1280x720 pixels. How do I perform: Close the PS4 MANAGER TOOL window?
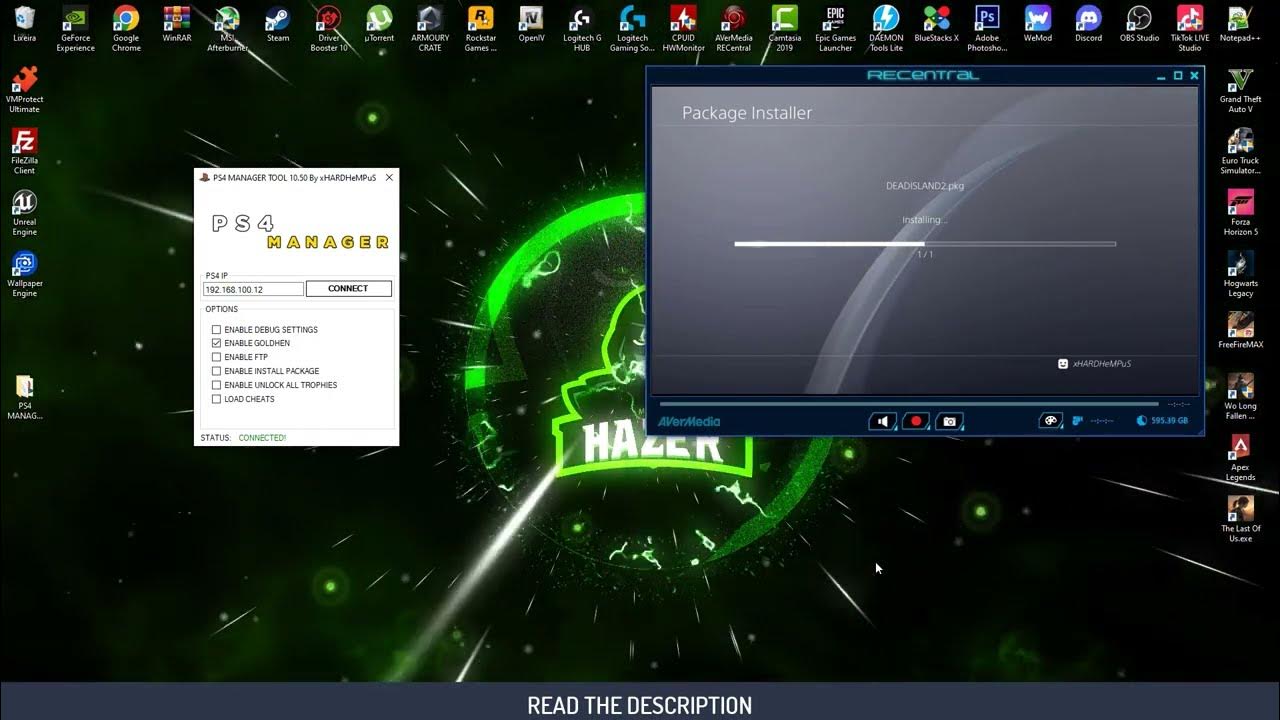pyautogui.click(x=389, y=177)
